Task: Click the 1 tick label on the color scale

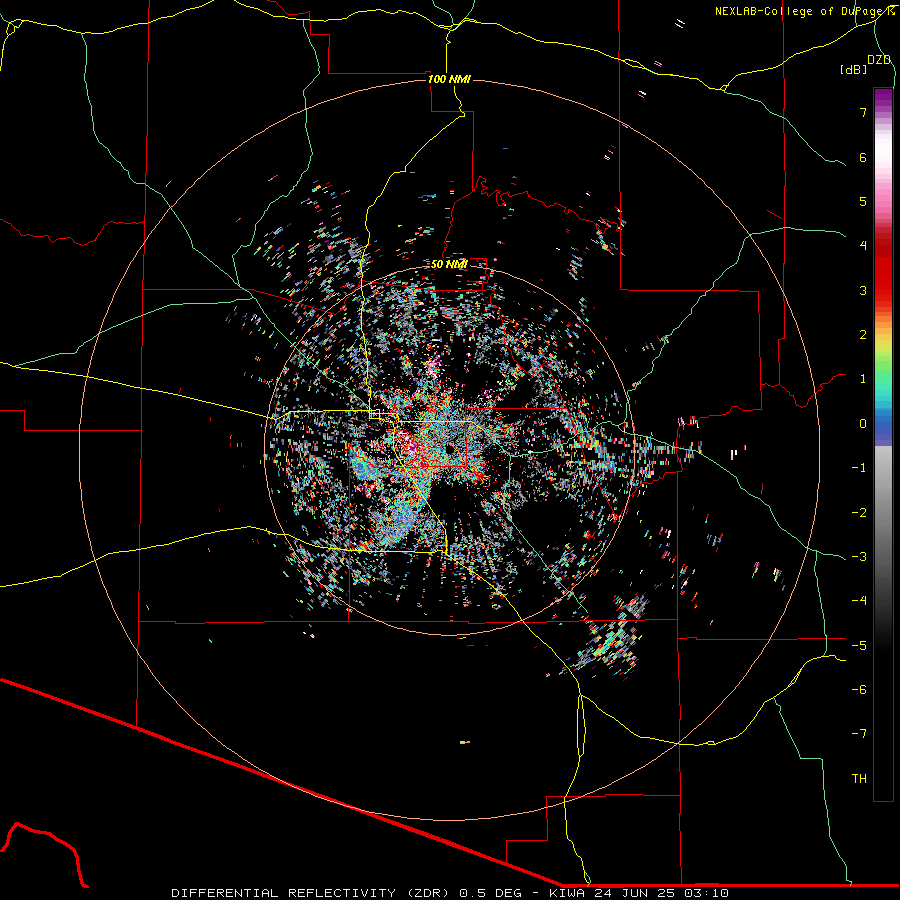Action: 863,379
